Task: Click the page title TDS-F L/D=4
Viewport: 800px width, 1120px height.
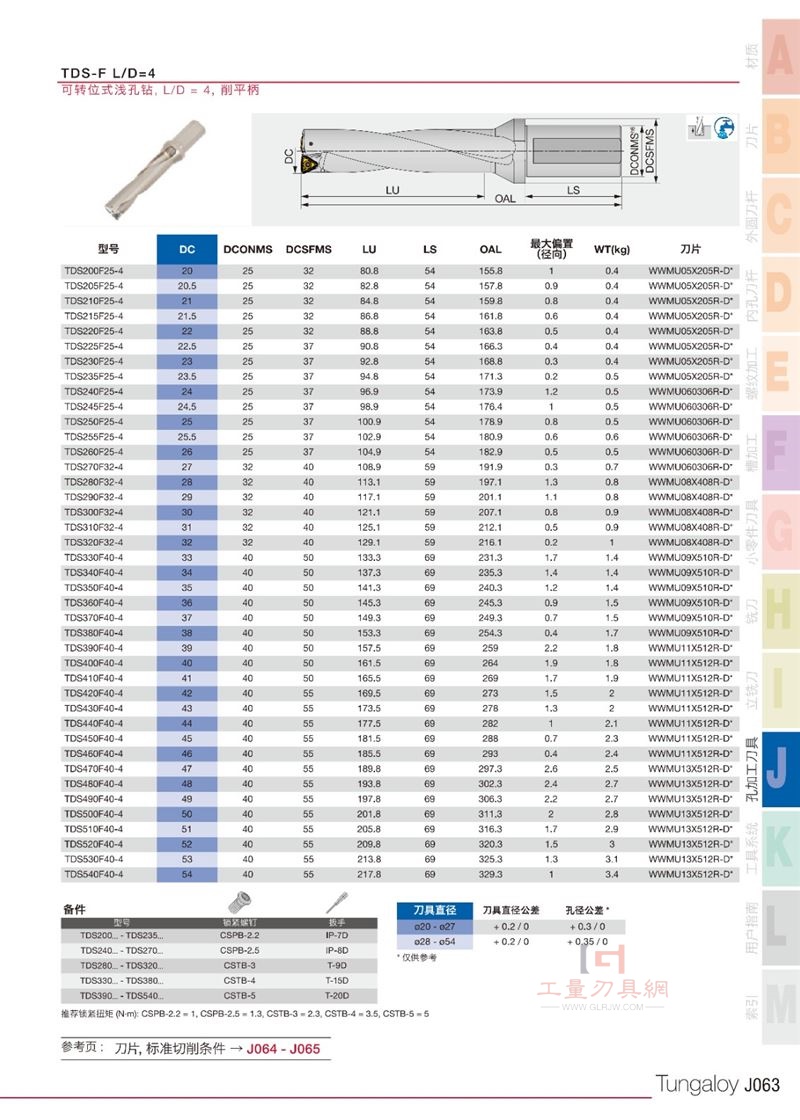Action: 108,73
